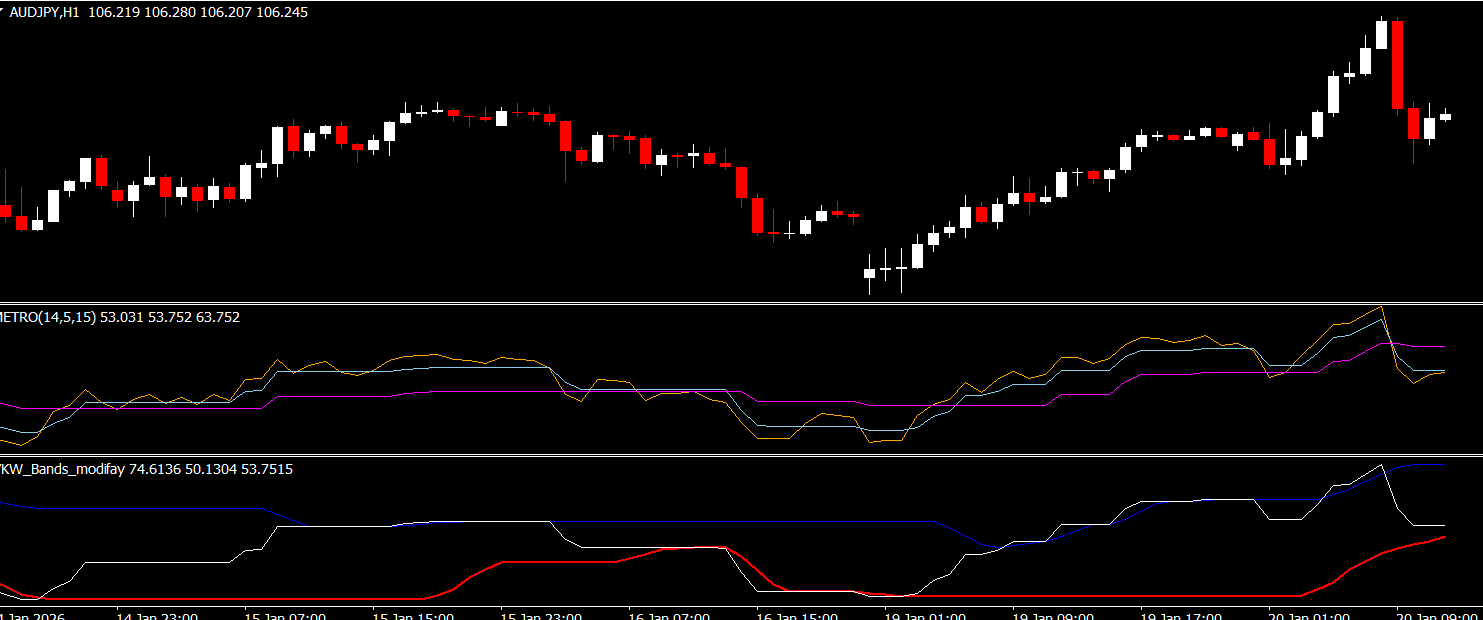Click the separator between price chart and METRO
1483x620 pixels.
[741, 303]
